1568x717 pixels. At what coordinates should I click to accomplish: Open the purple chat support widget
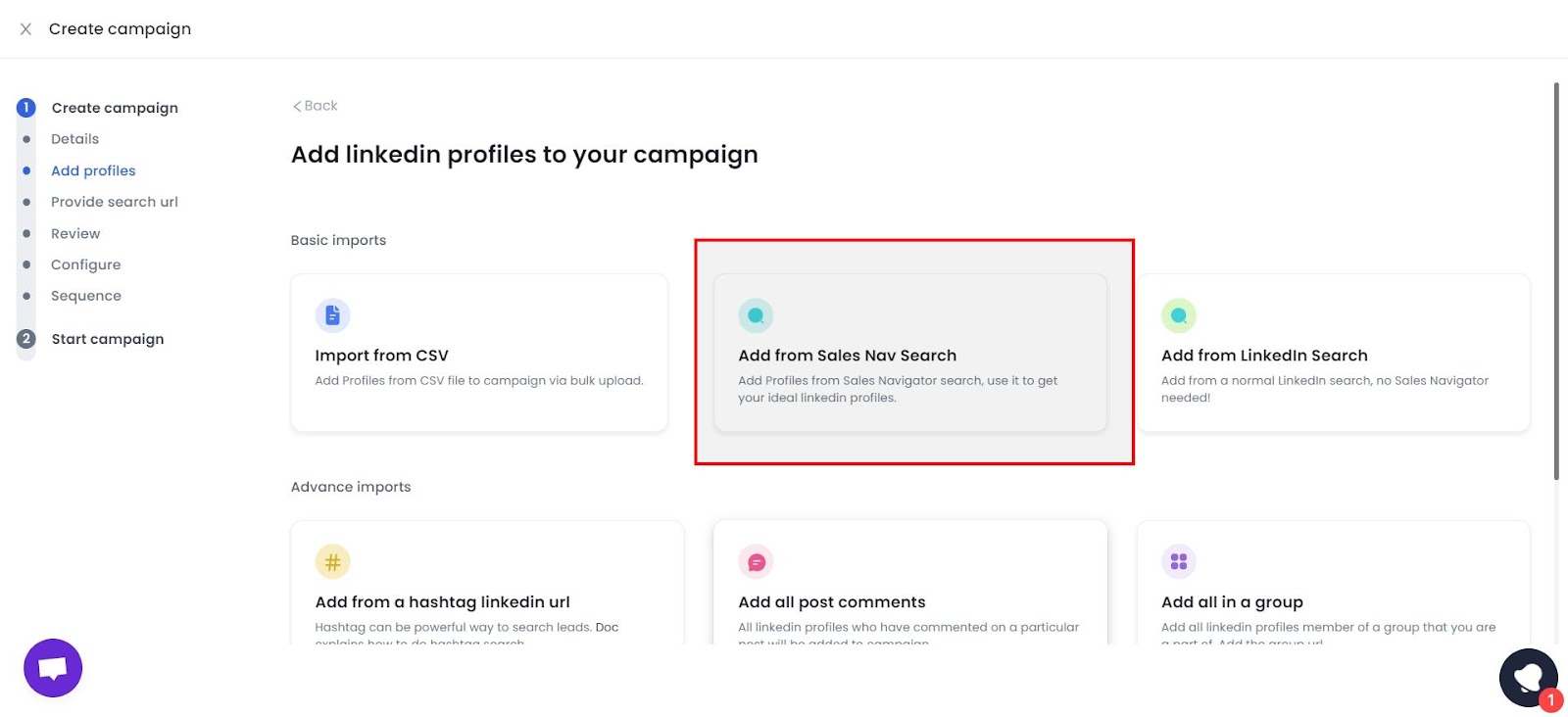click(x=53, y=668)
